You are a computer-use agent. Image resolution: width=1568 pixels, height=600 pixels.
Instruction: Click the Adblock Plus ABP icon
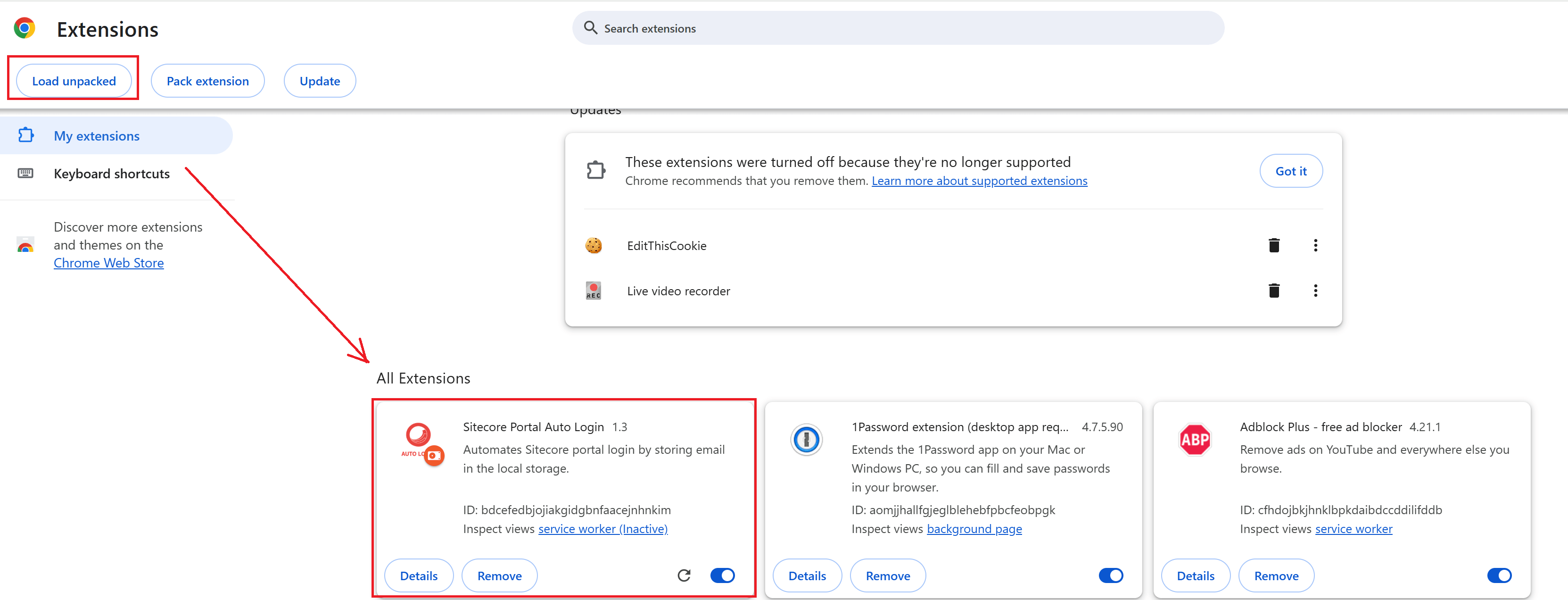[x=1194, y=439]
